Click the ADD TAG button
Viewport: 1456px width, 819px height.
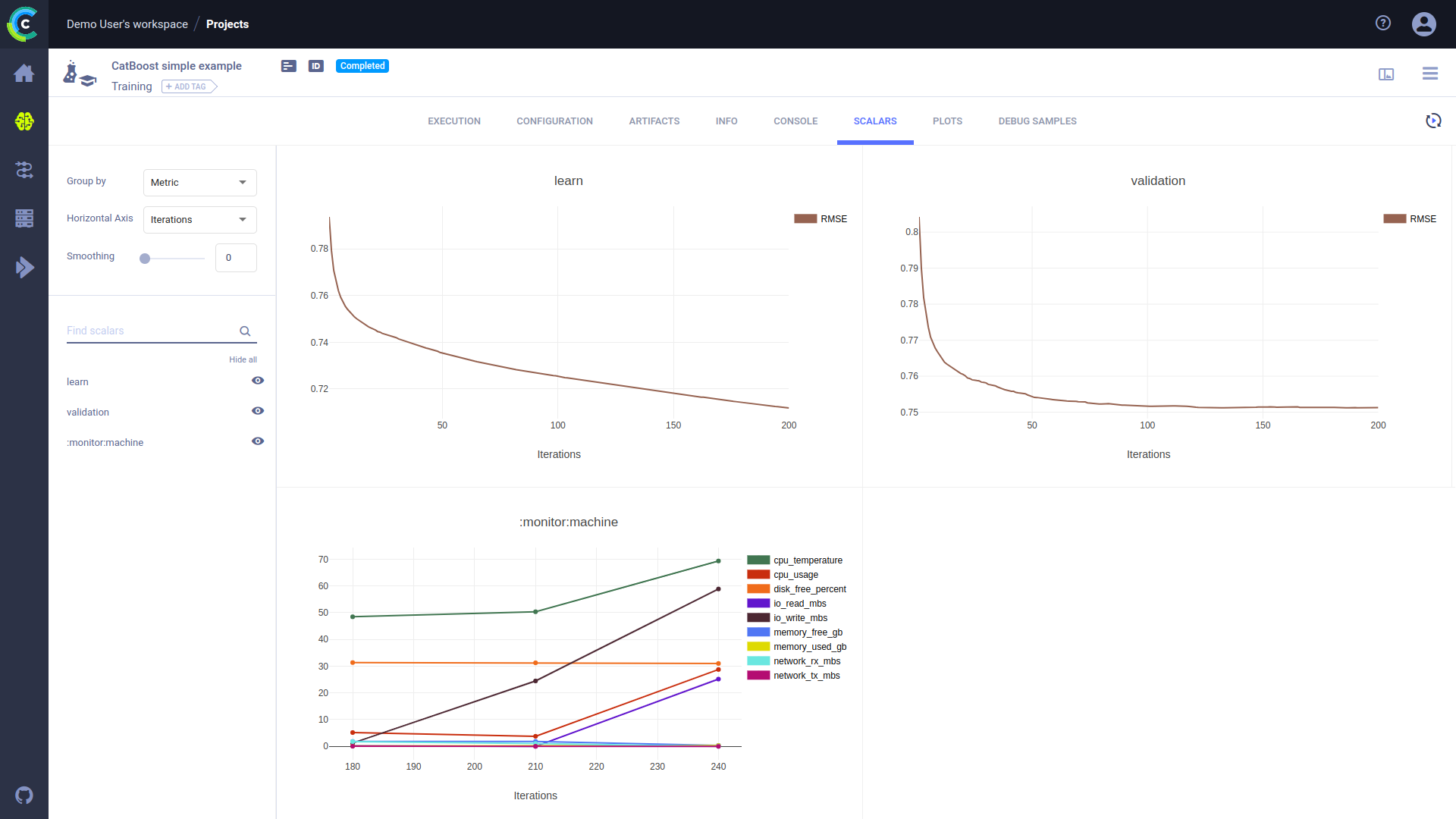[x=189, y=87]
